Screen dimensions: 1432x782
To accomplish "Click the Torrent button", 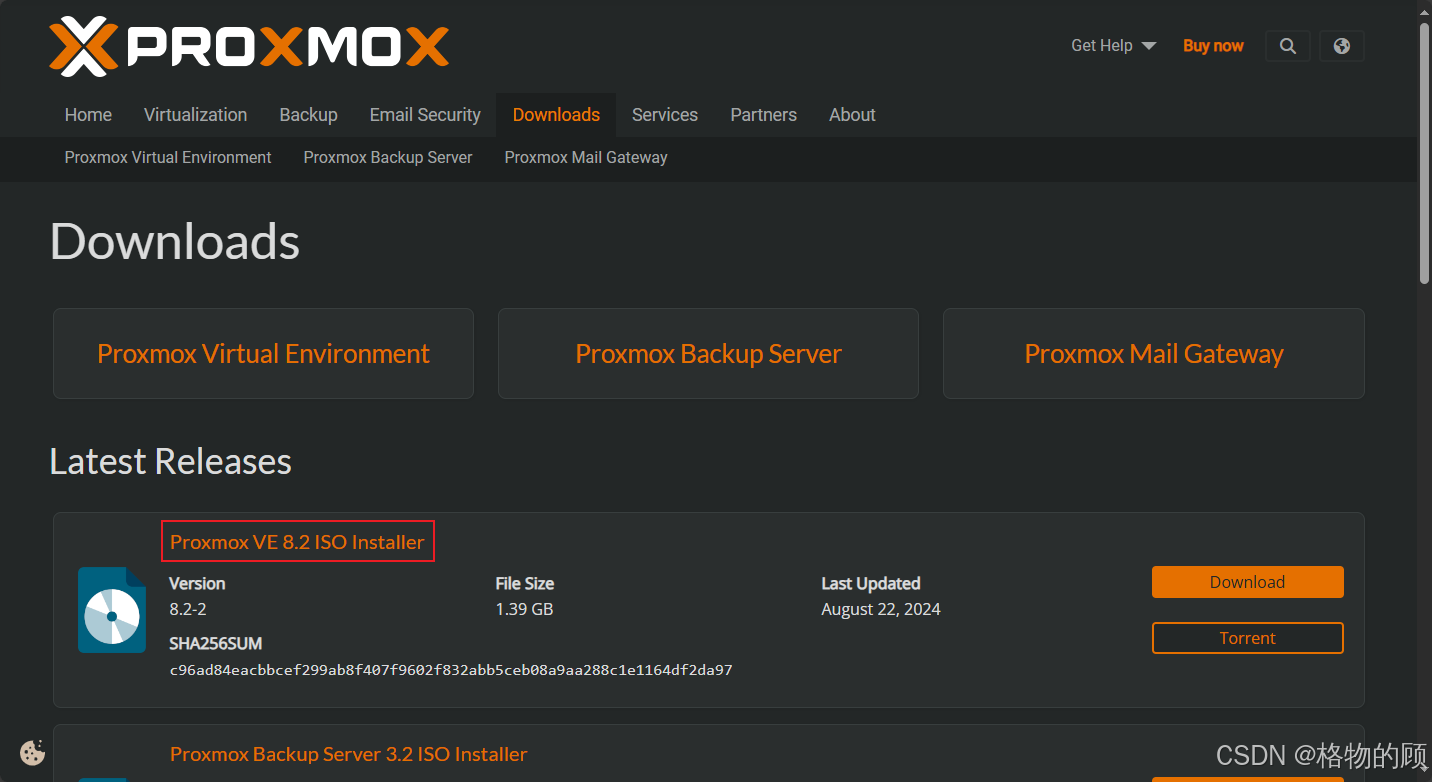I will [x=1247, y=638].
